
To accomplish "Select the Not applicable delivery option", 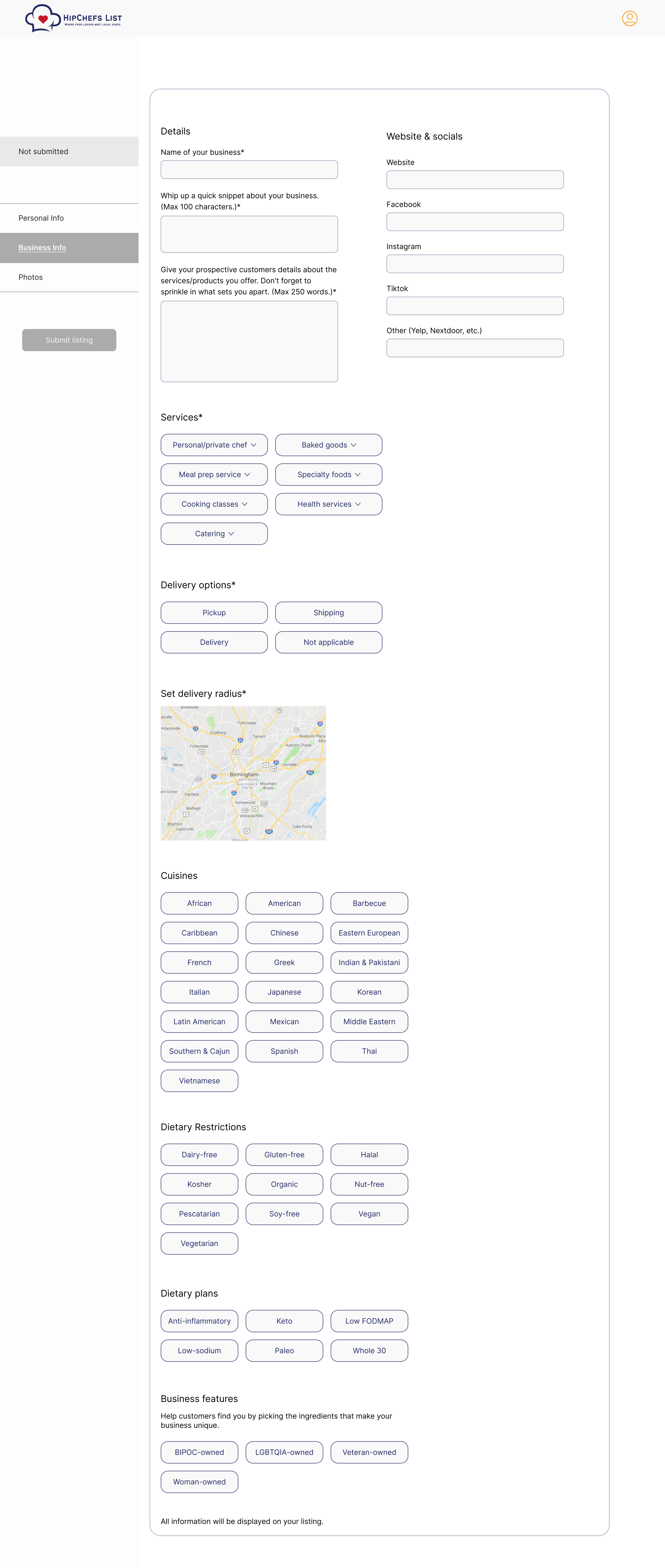I will 328,642.
